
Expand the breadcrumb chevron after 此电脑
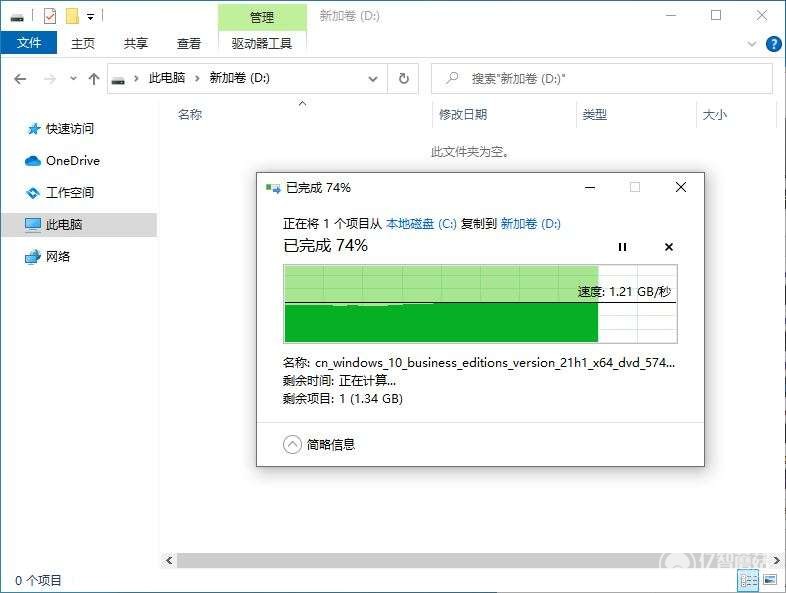pos(197,78)
